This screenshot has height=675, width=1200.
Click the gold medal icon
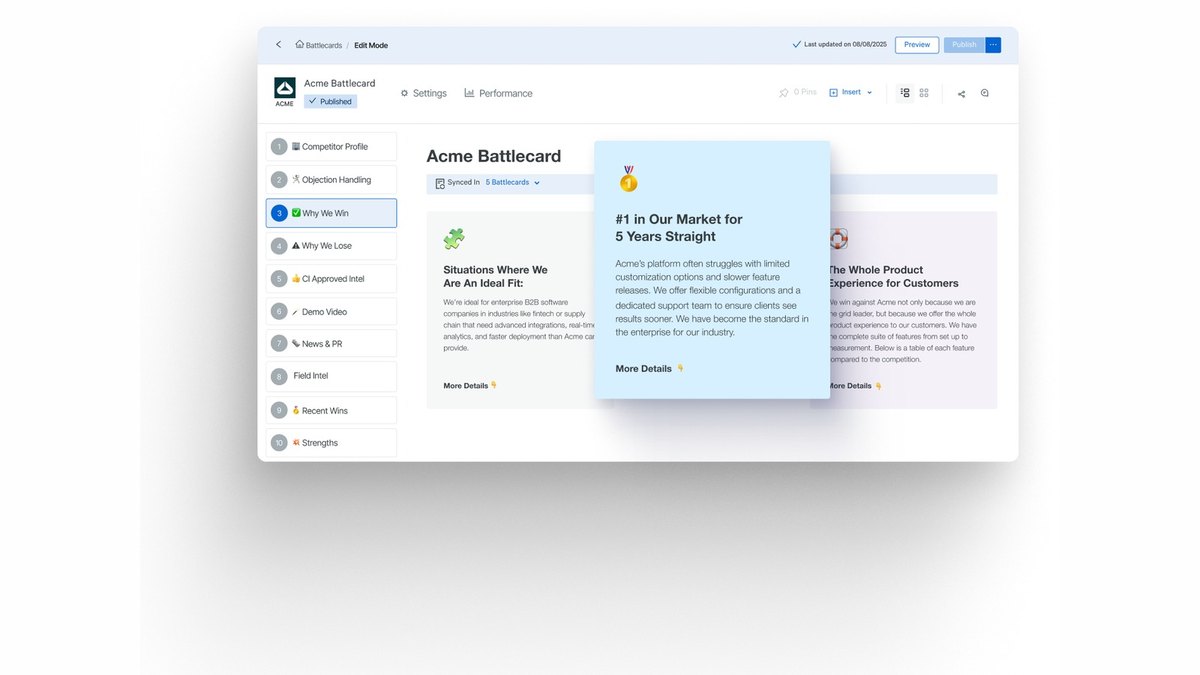point(628,179)
